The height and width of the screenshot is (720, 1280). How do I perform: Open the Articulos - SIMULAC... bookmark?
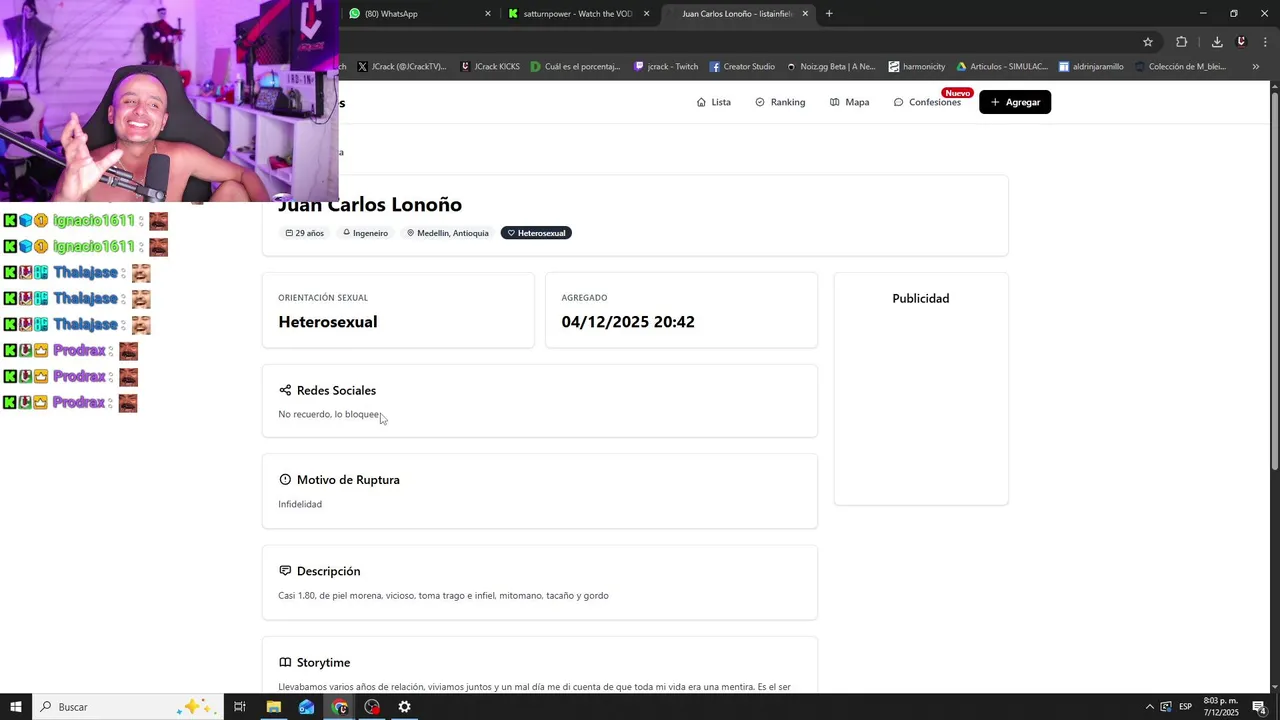pos(1002,67)
